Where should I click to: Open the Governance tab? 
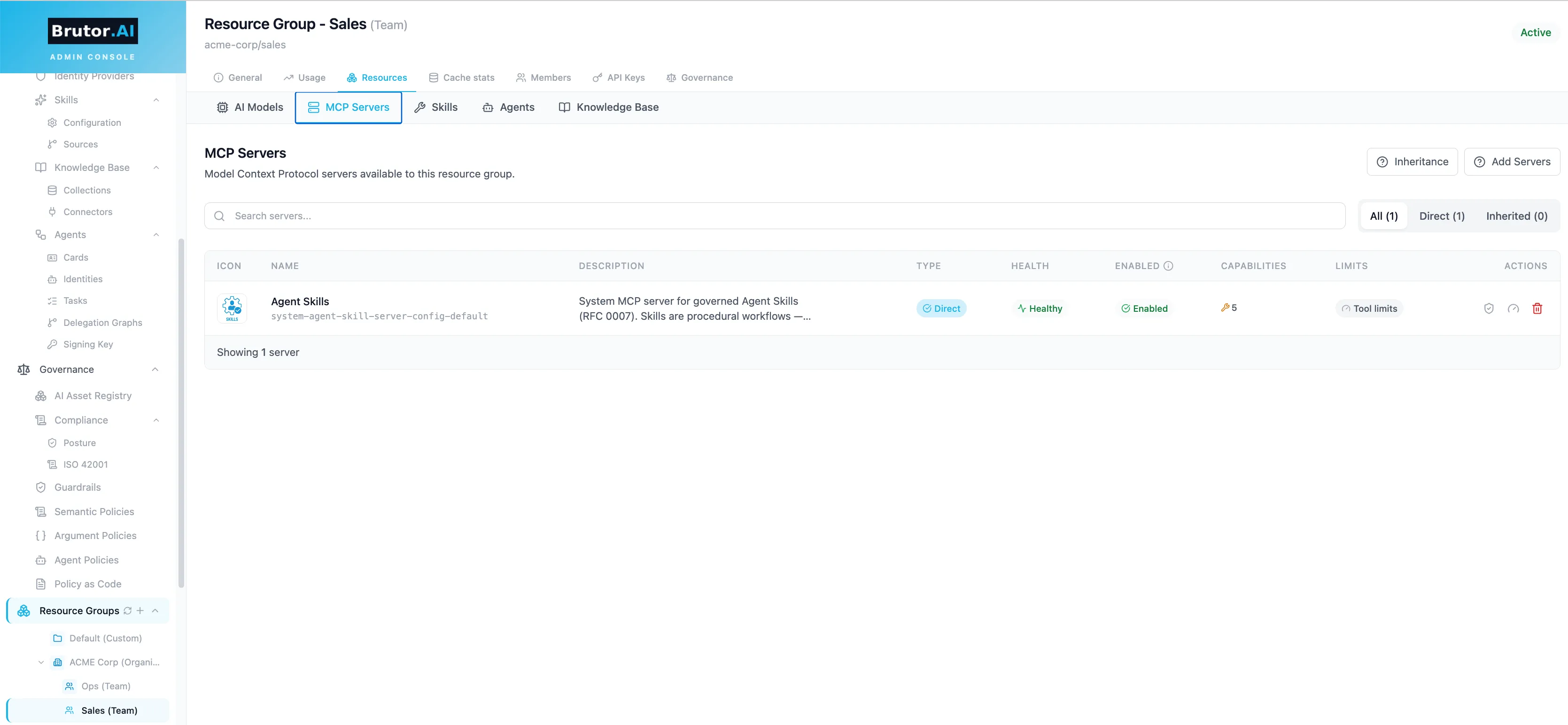(x=699, y=77)
